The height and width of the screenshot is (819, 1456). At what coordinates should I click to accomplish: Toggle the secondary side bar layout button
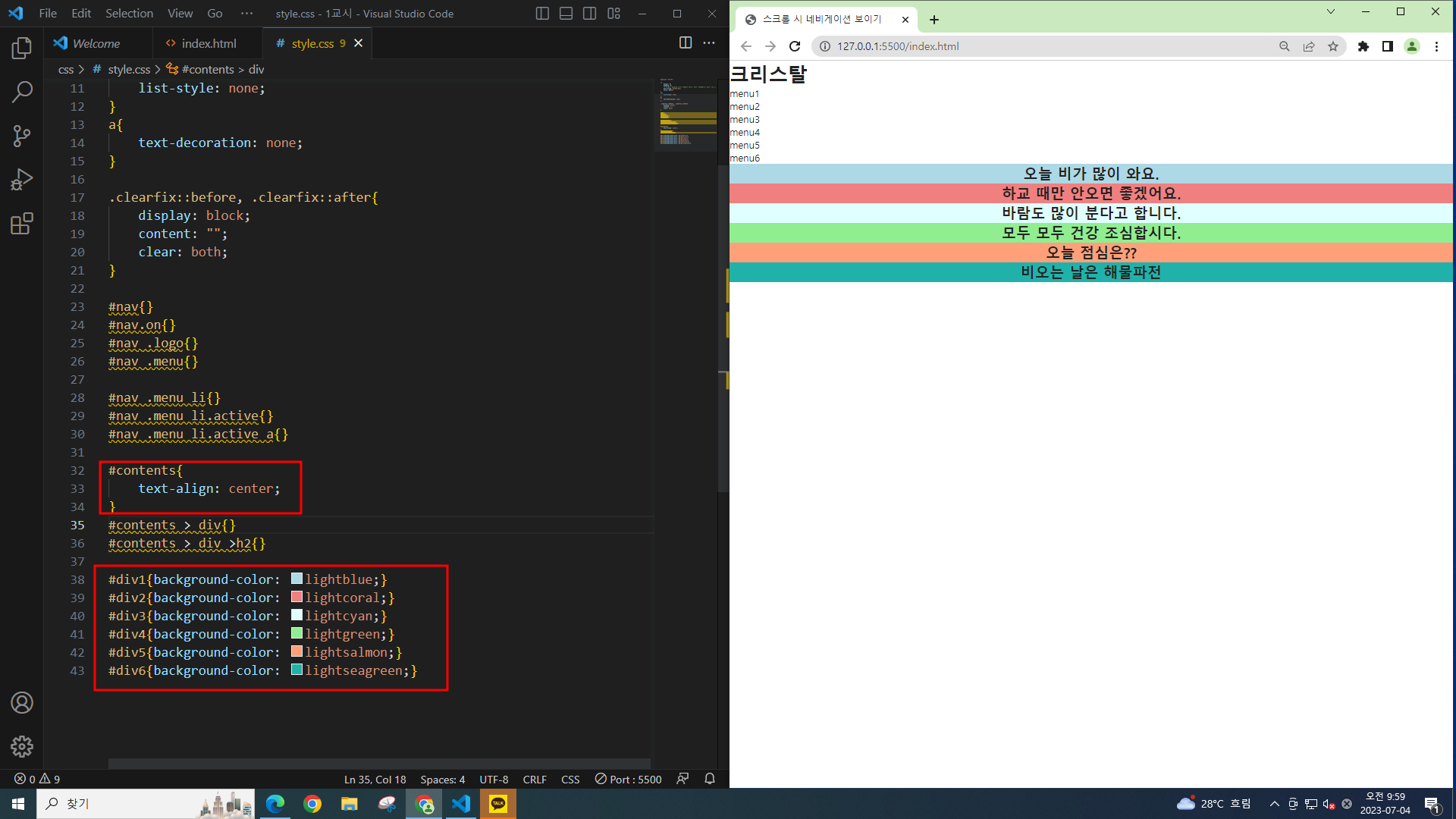[590, 14]
